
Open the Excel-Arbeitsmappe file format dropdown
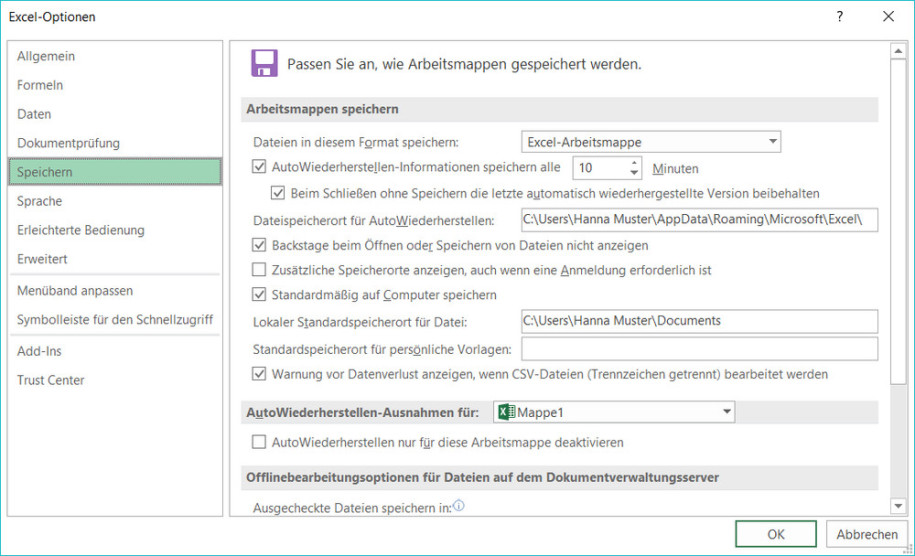651,142
